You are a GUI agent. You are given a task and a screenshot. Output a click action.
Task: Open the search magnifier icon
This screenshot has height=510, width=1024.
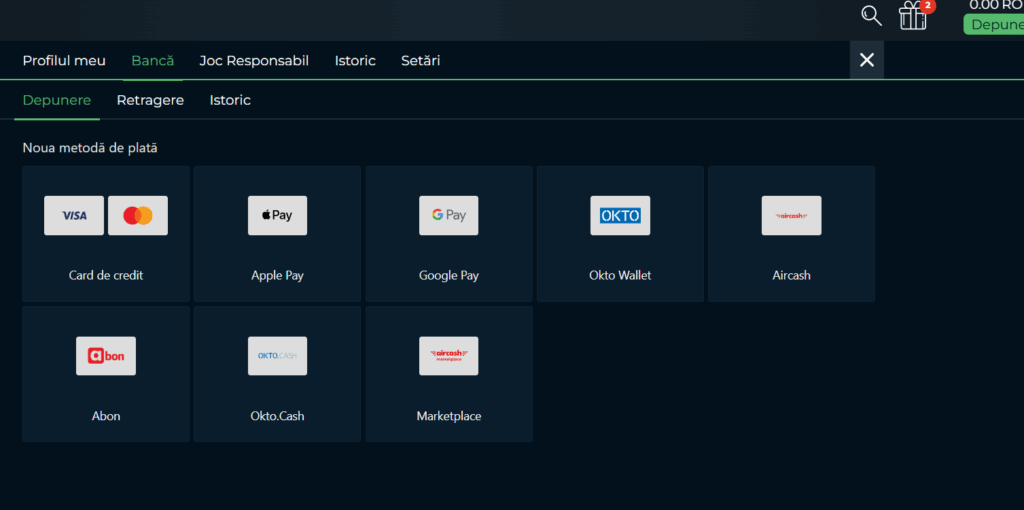pos(871,16)
